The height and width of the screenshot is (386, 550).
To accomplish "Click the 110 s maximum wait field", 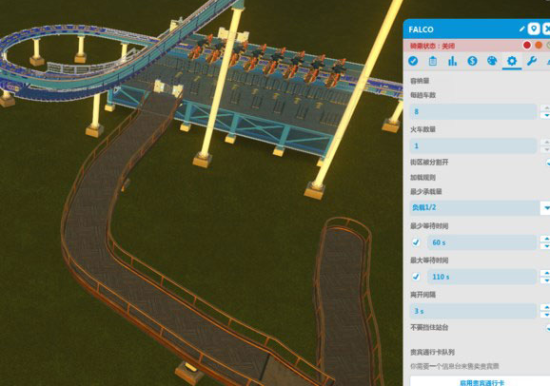I will [x=482, y=277].
